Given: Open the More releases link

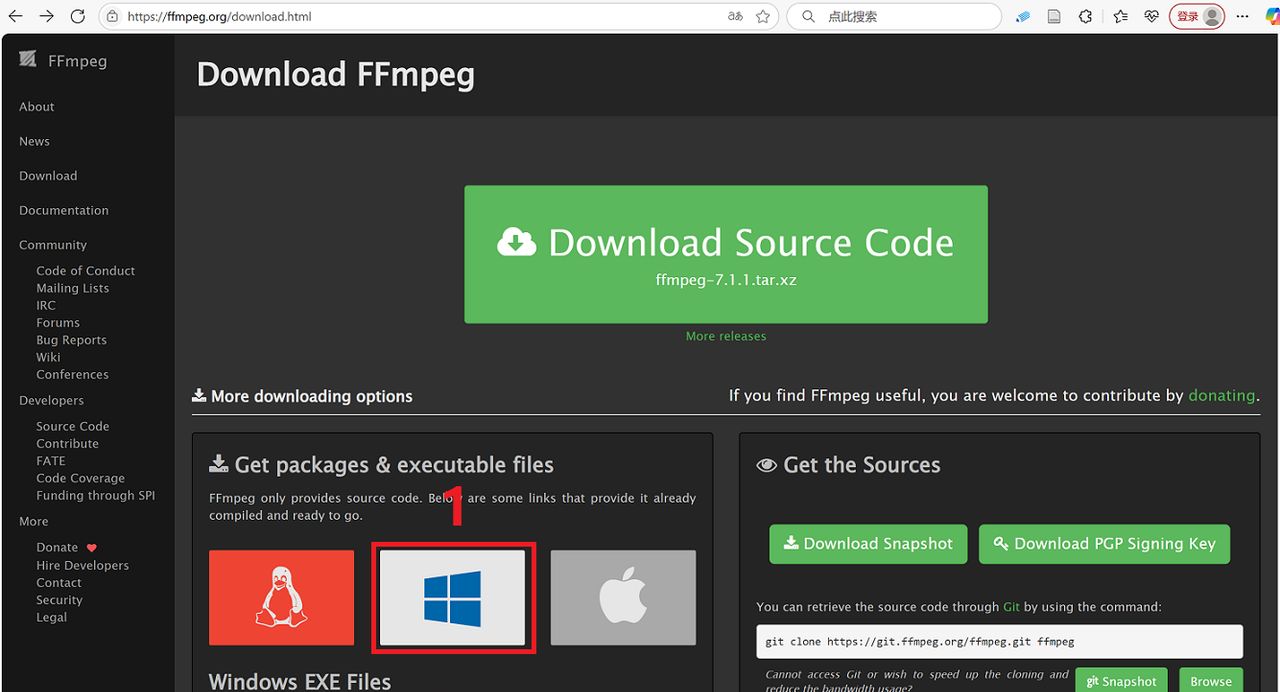Looking at the screenshot, I should pos(726,336).
